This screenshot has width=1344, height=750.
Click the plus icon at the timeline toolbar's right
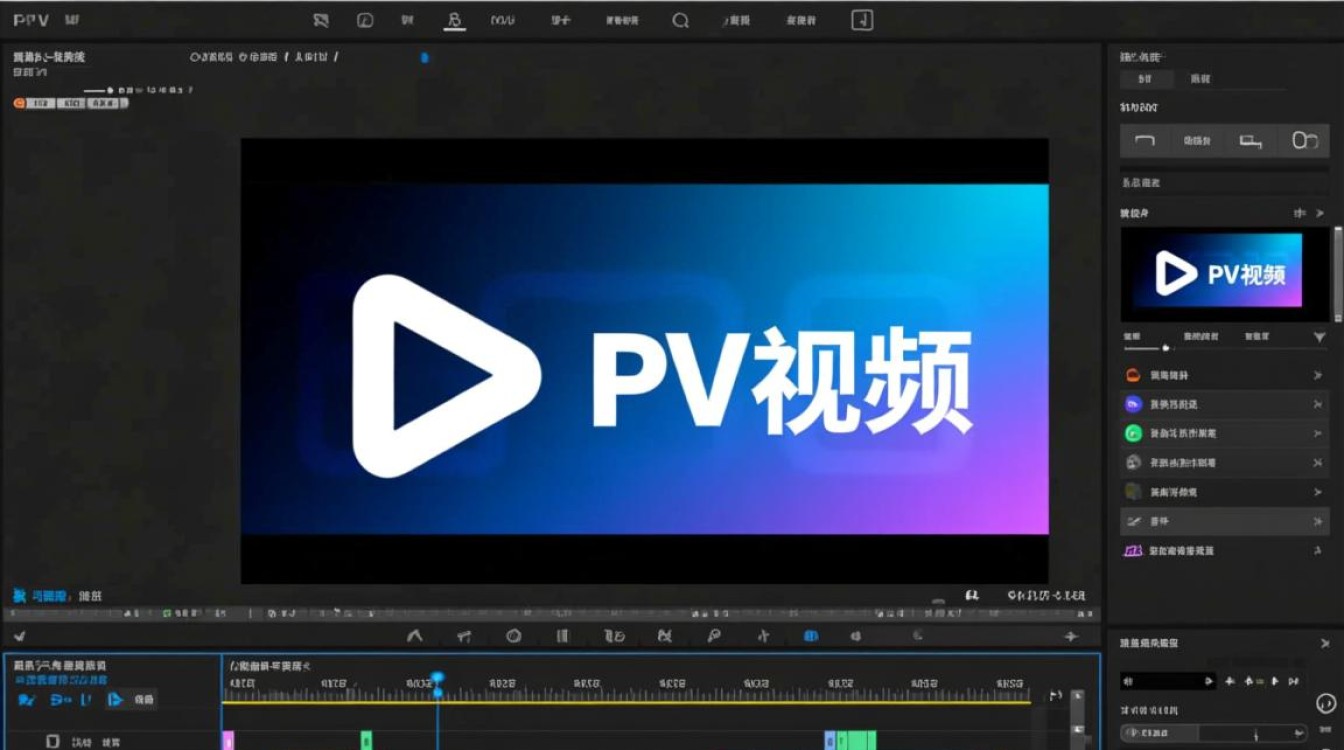(x=1071, y=636)
